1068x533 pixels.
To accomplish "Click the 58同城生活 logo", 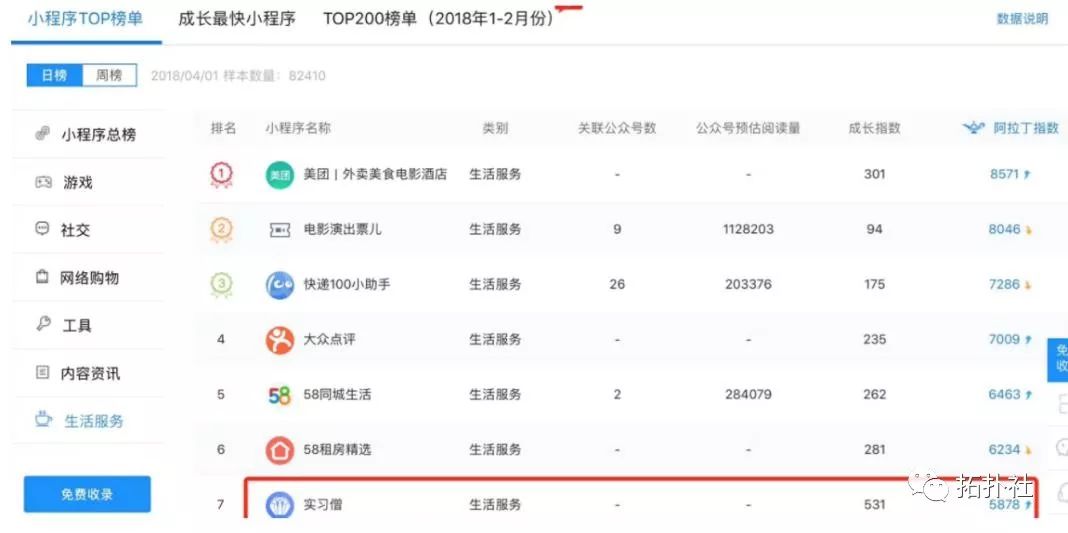I will [x=279, y=395].
